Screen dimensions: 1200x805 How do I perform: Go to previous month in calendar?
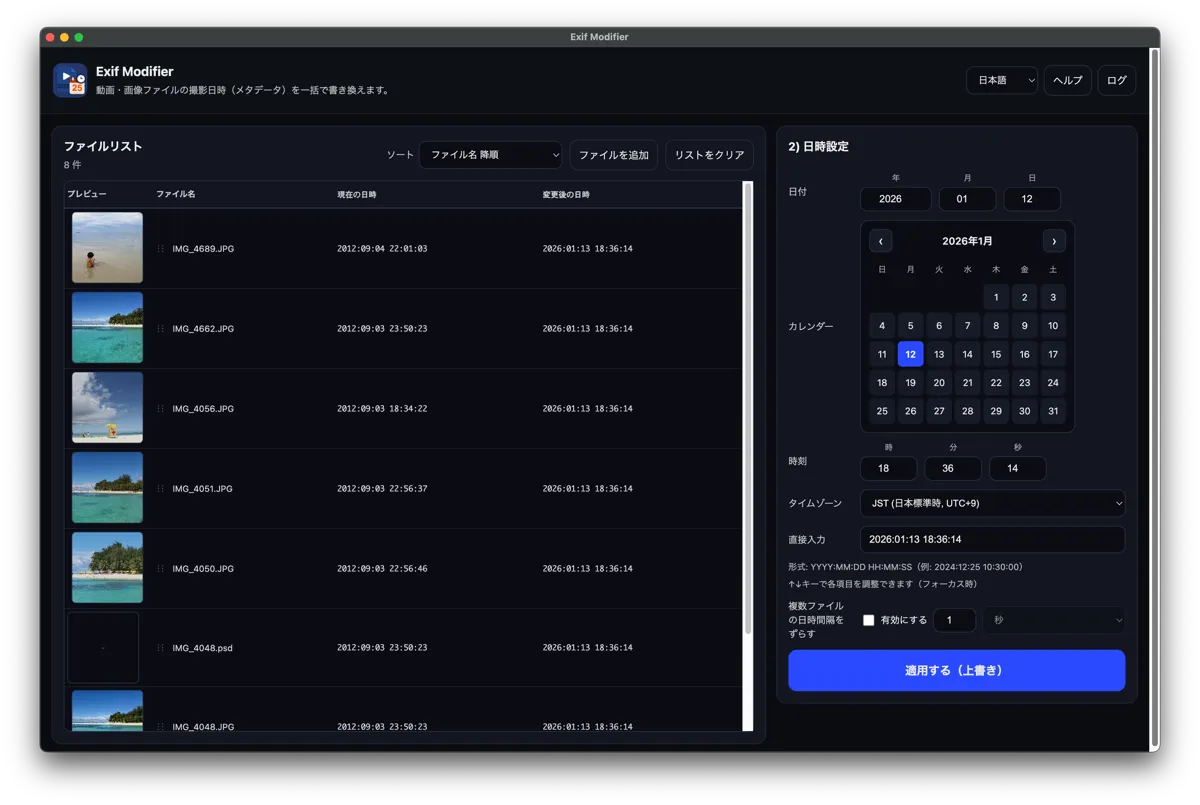880,241
